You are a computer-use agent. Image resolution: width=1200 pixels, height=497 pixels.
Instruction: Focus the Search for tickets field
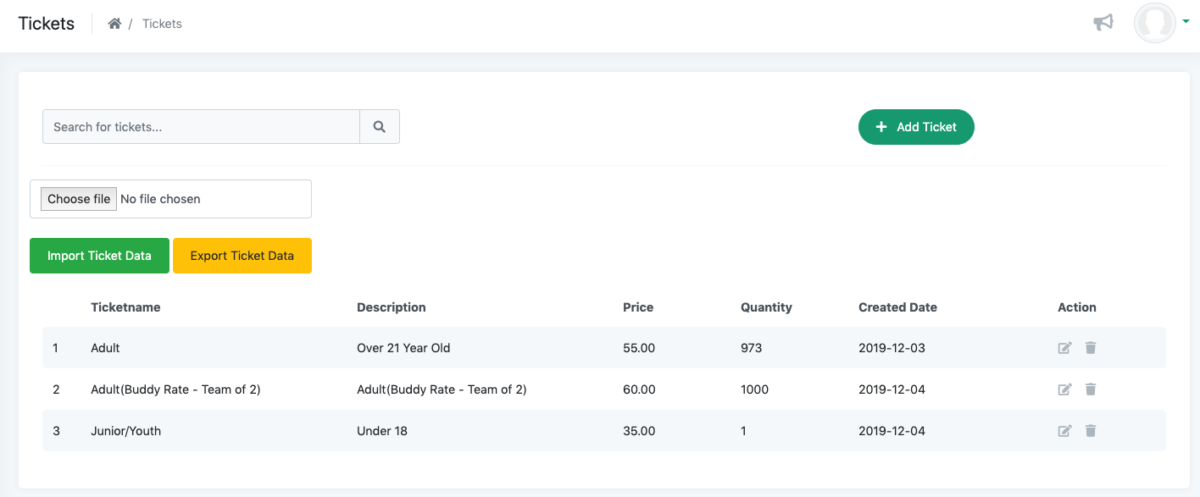[x=201, y=127]
